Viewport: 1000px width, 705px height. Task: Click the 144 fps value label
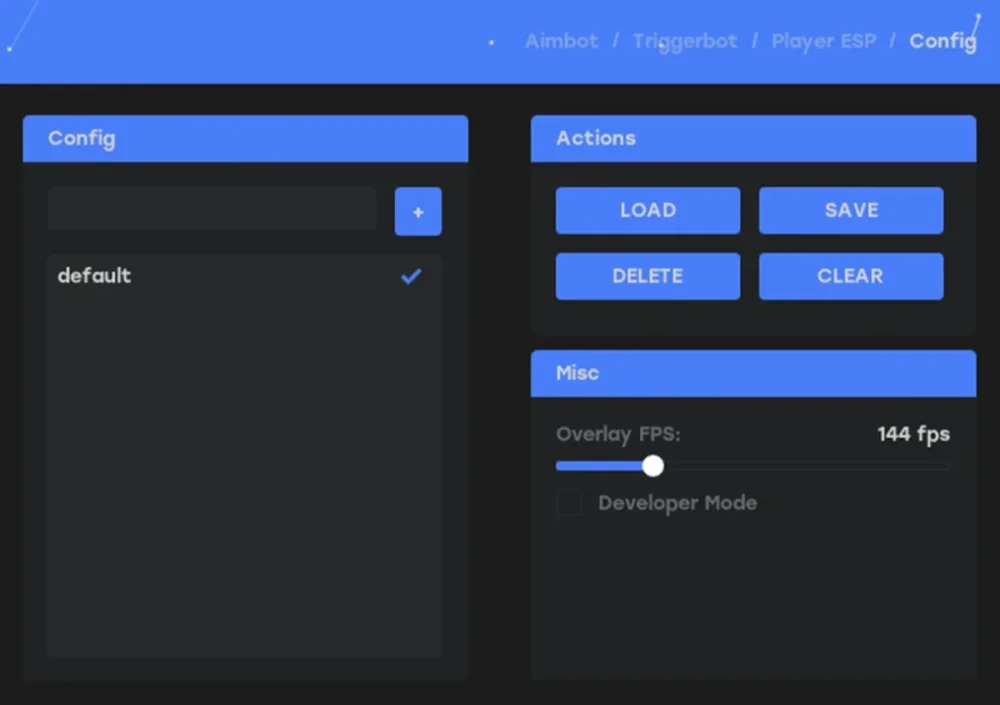point(912,434)
